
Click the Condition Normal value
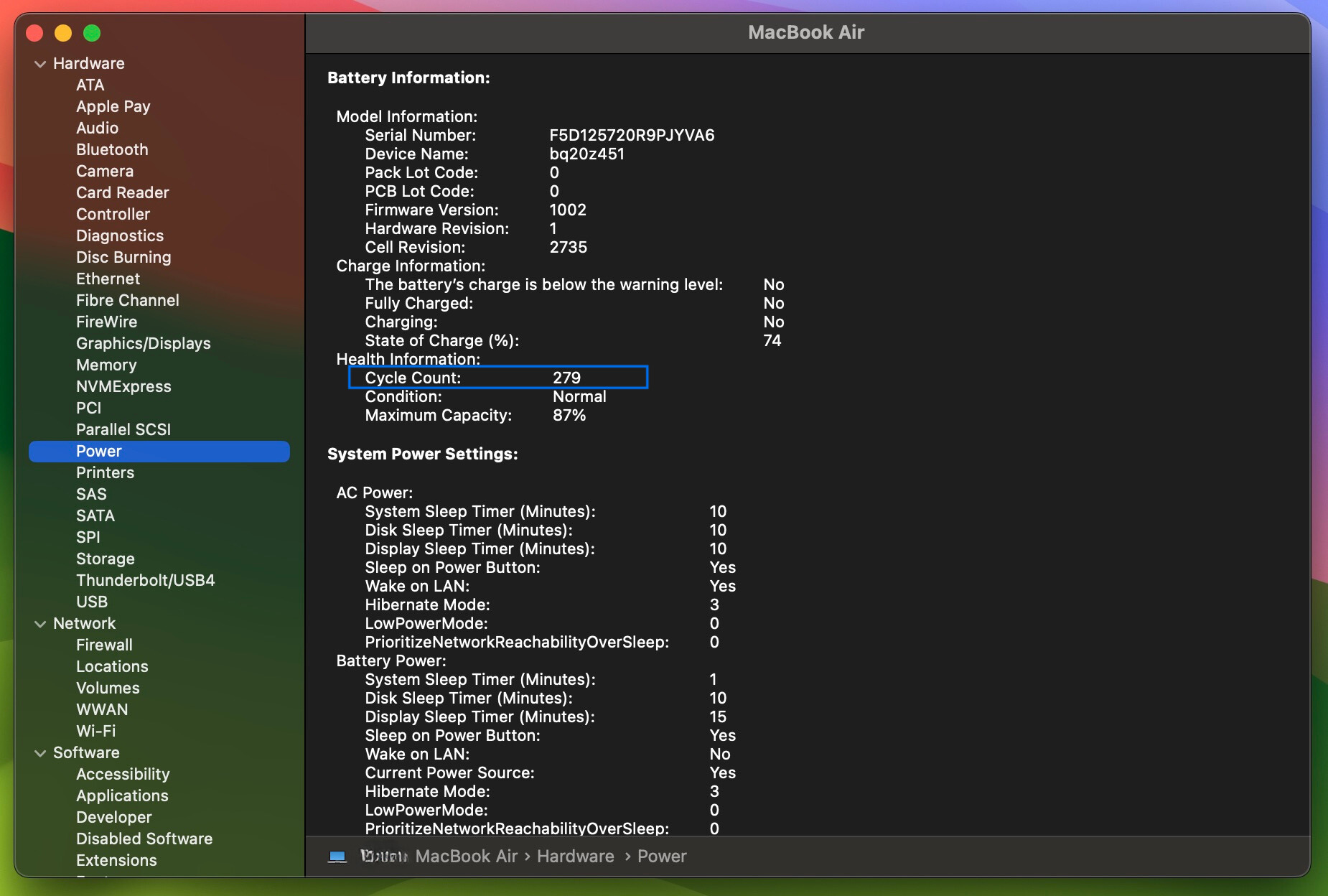(x=580, y=396)
